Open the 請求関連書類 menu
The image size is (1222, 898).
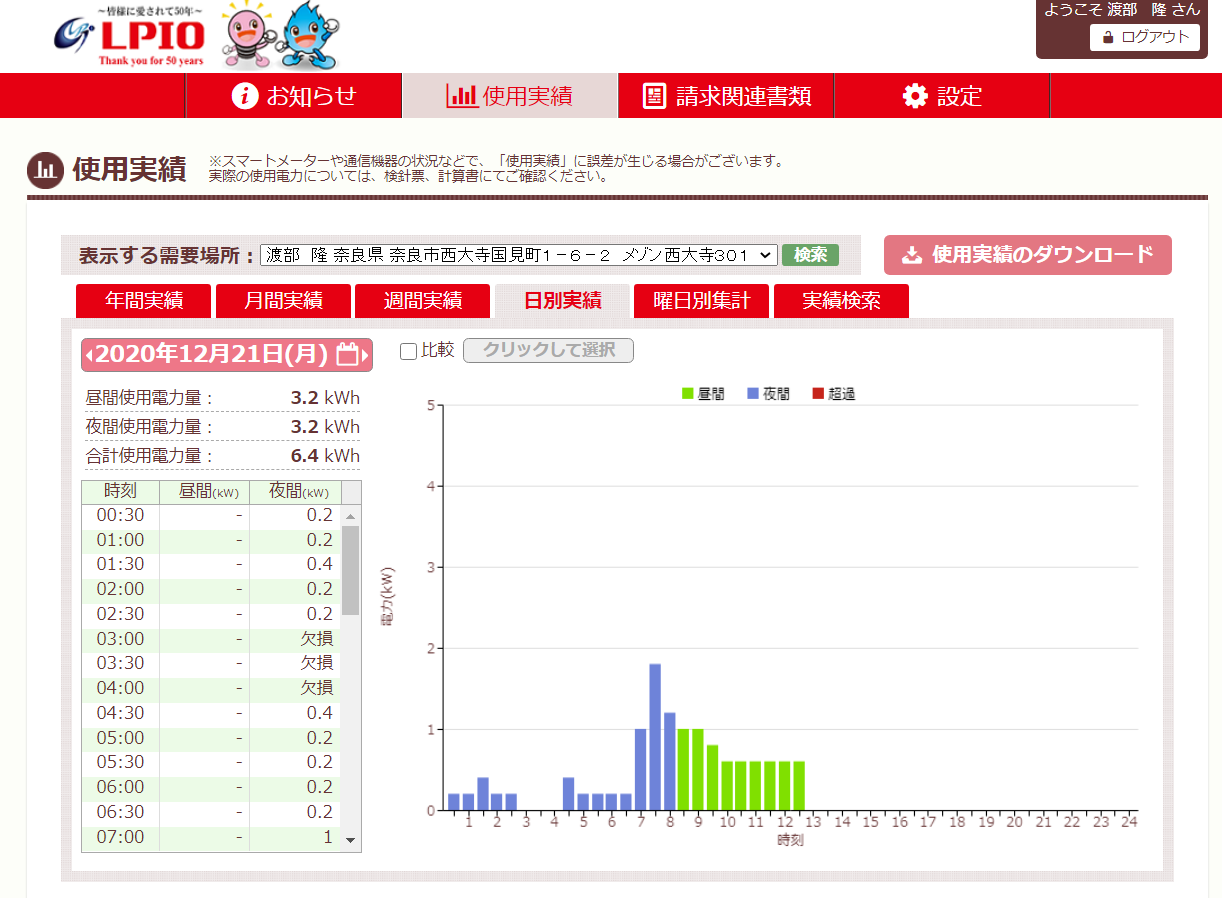click(x=726, y=96)
